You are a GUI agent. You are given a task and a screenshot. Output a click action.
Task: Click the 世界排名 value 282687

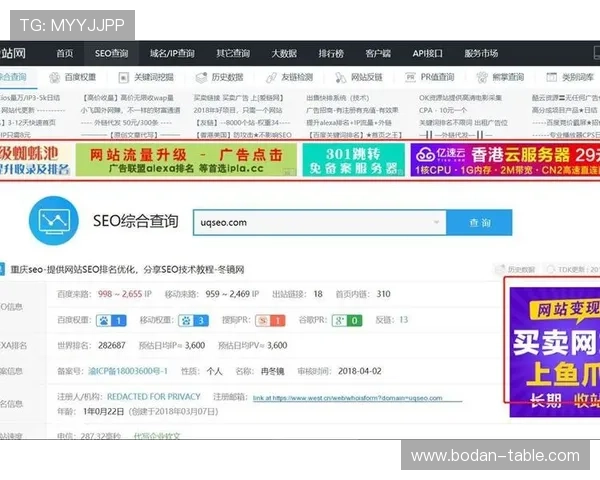[x=111, y=345]
